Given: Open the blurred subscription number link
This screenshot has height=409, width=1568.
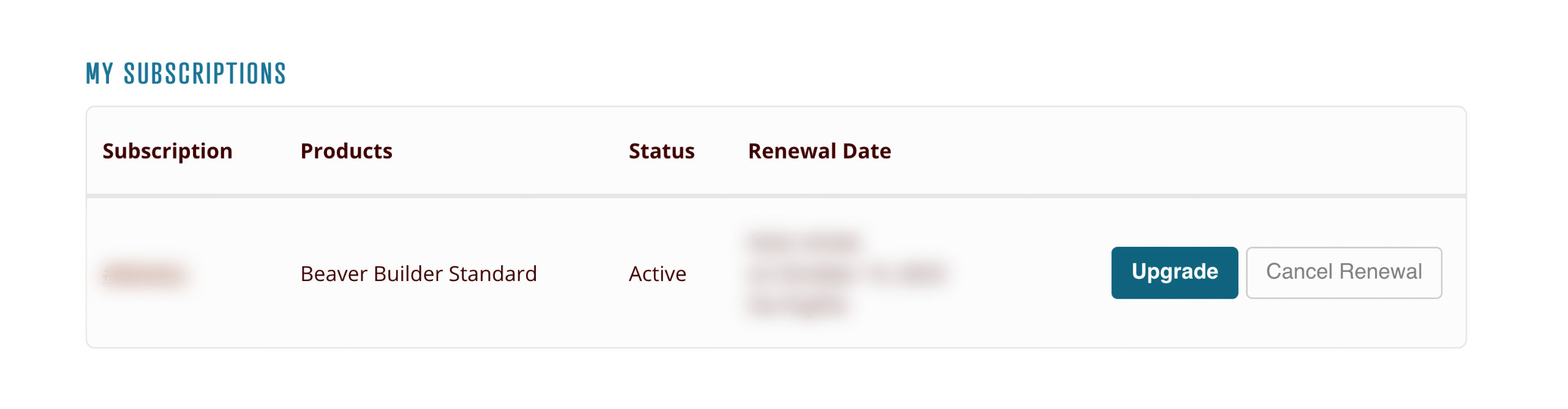Looking at the screenshot, I should [x=145, y=275].
